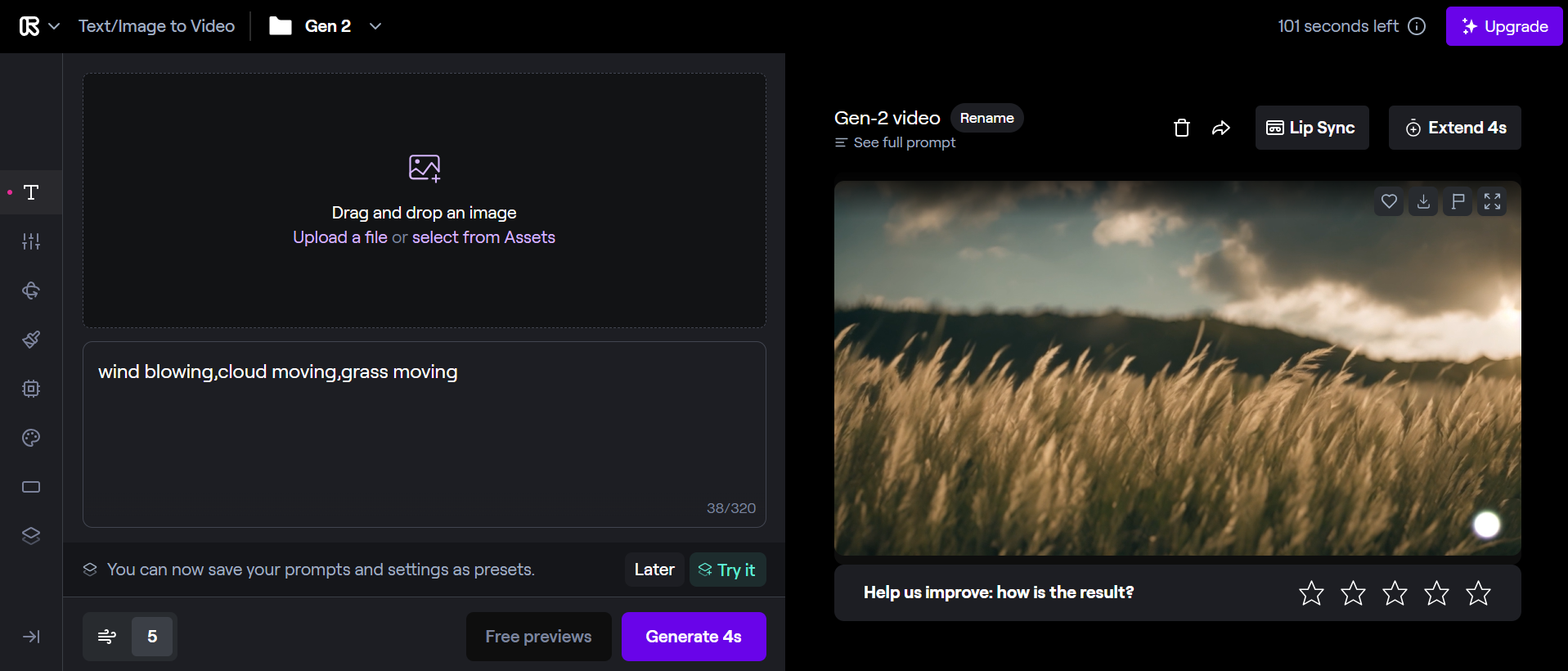This screenshot has width=1568, height=671.
Task: Delete the Gen-2 video with trash icon
Action: [1181, 128]
